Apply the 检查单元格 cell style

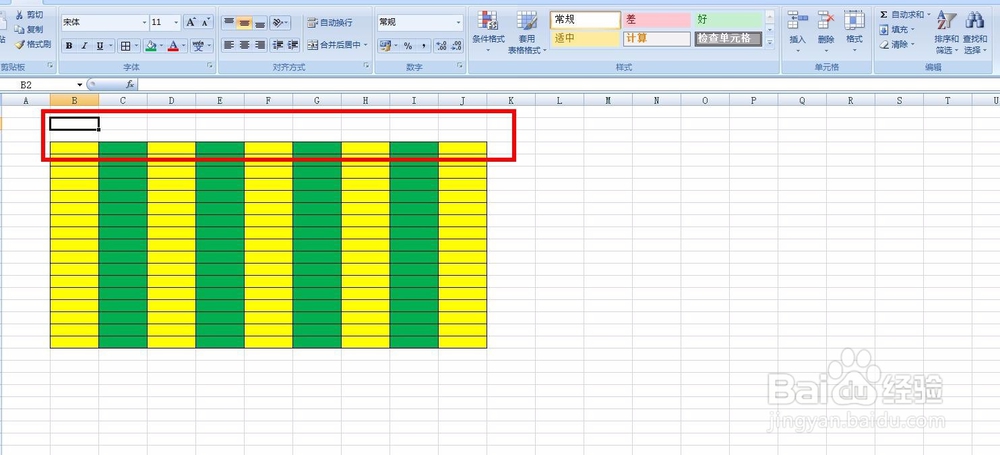point(728,39)
